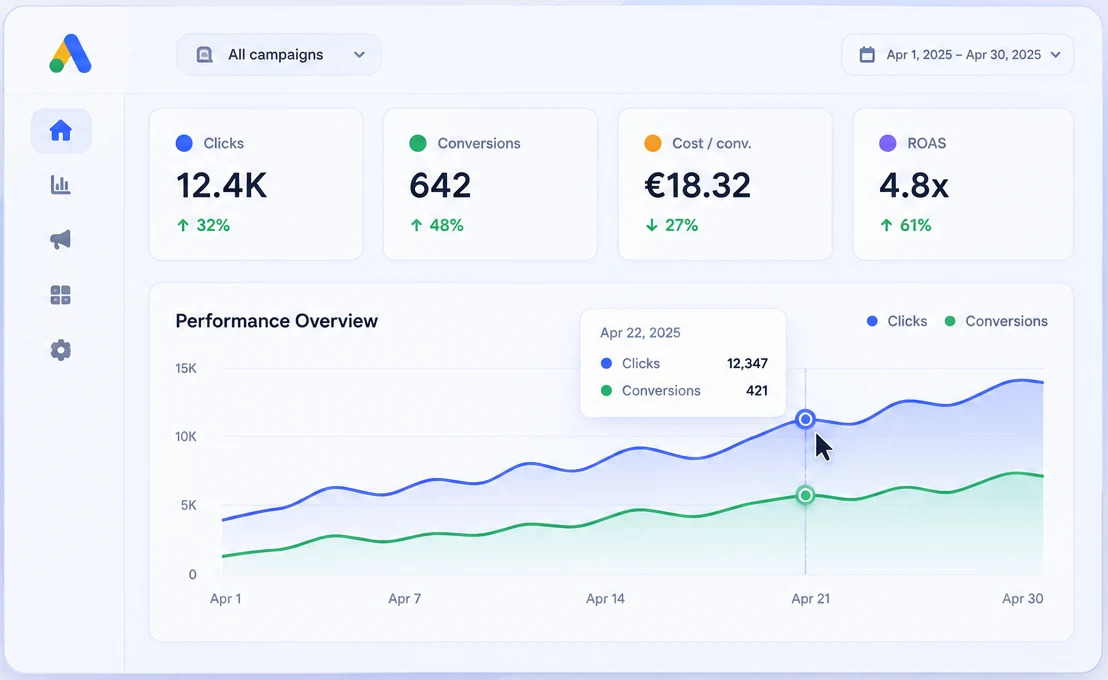
Task: Expand the All campaigns dropdown
Action: click(278, 54)
